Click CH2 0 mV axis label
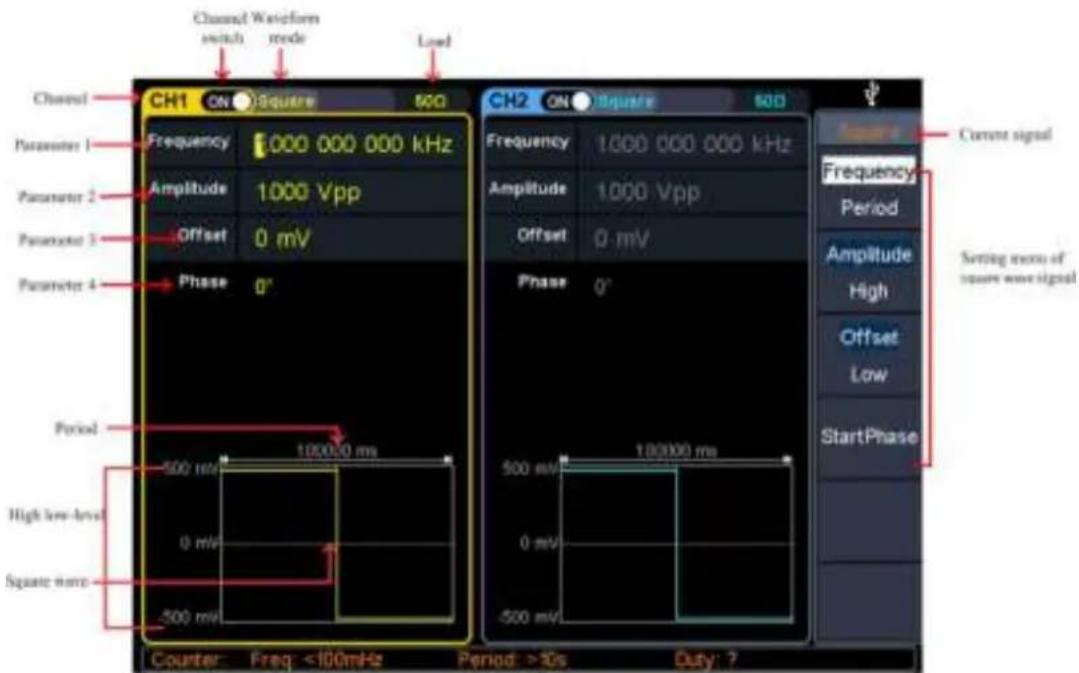1079x673 pixels. 539,543
